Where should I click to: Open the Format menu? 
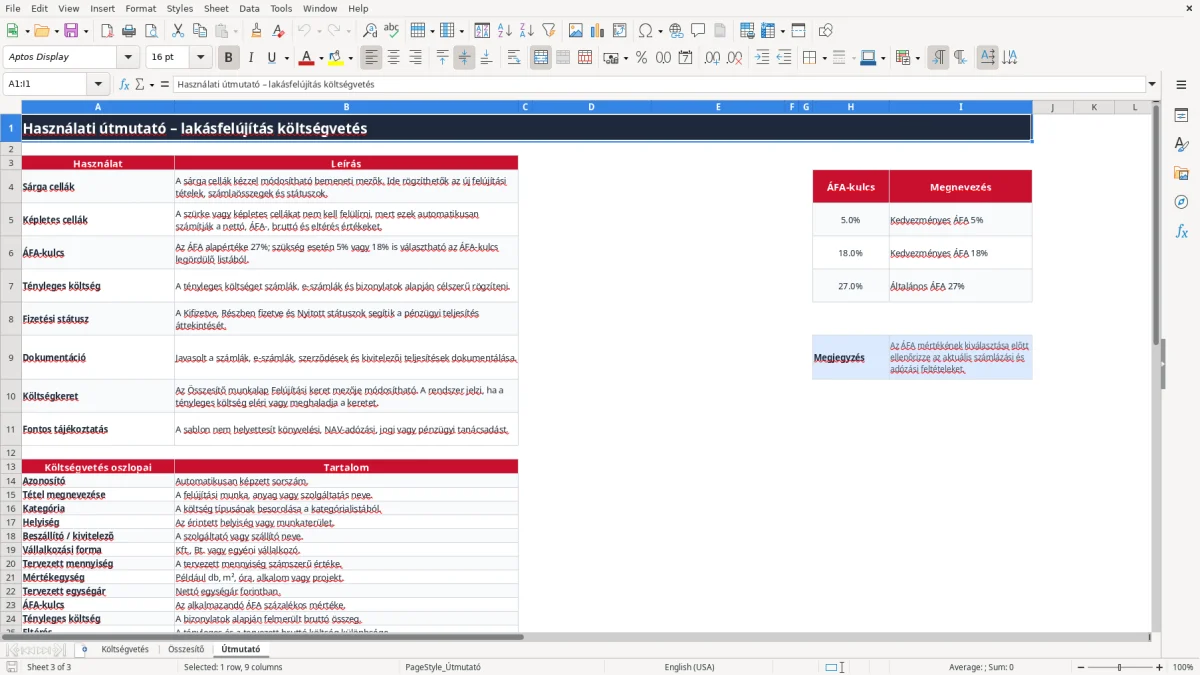(140, 8)
